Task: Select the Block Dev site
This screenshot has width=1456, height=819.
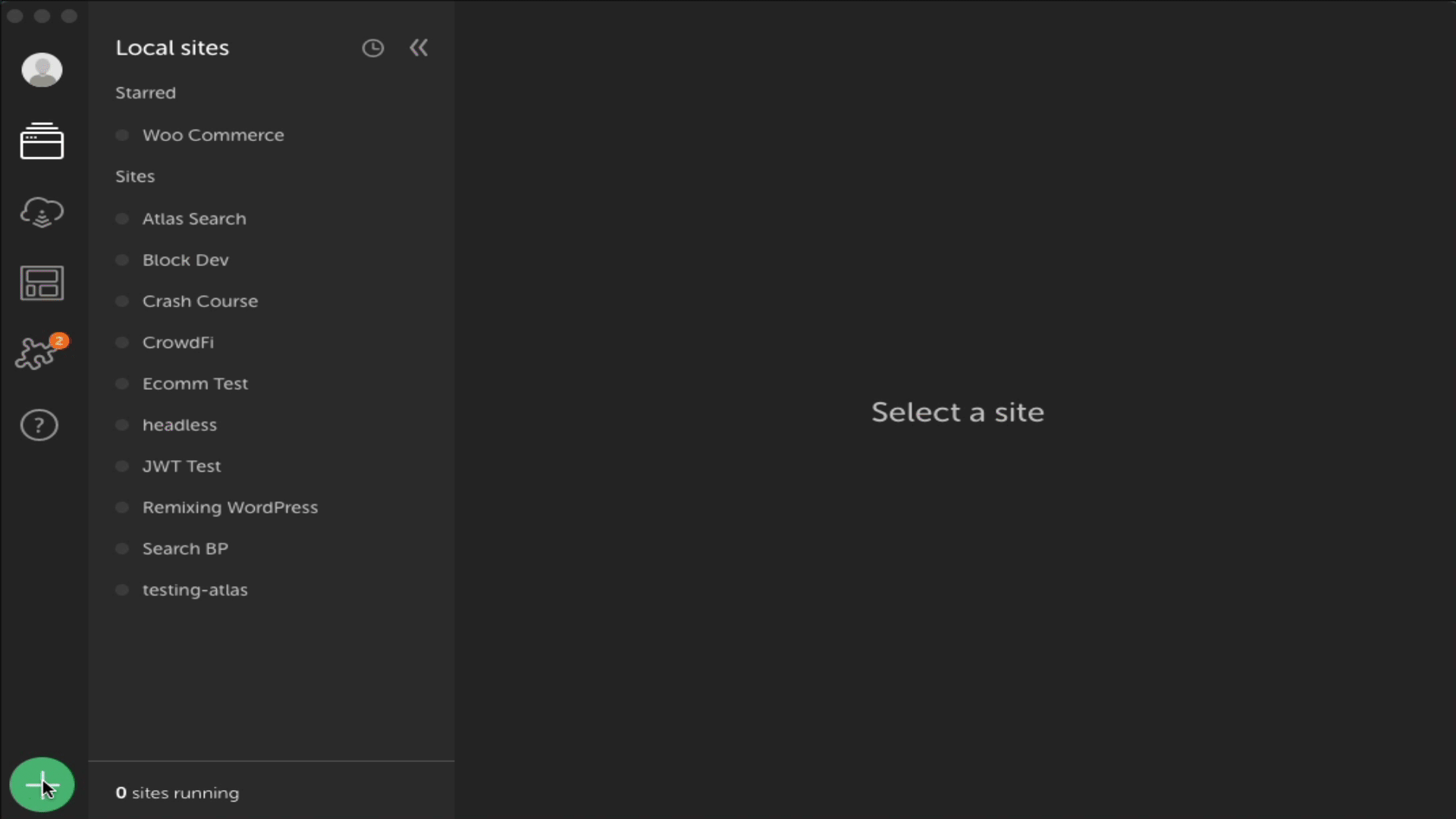Action: (x=185, y=259)
